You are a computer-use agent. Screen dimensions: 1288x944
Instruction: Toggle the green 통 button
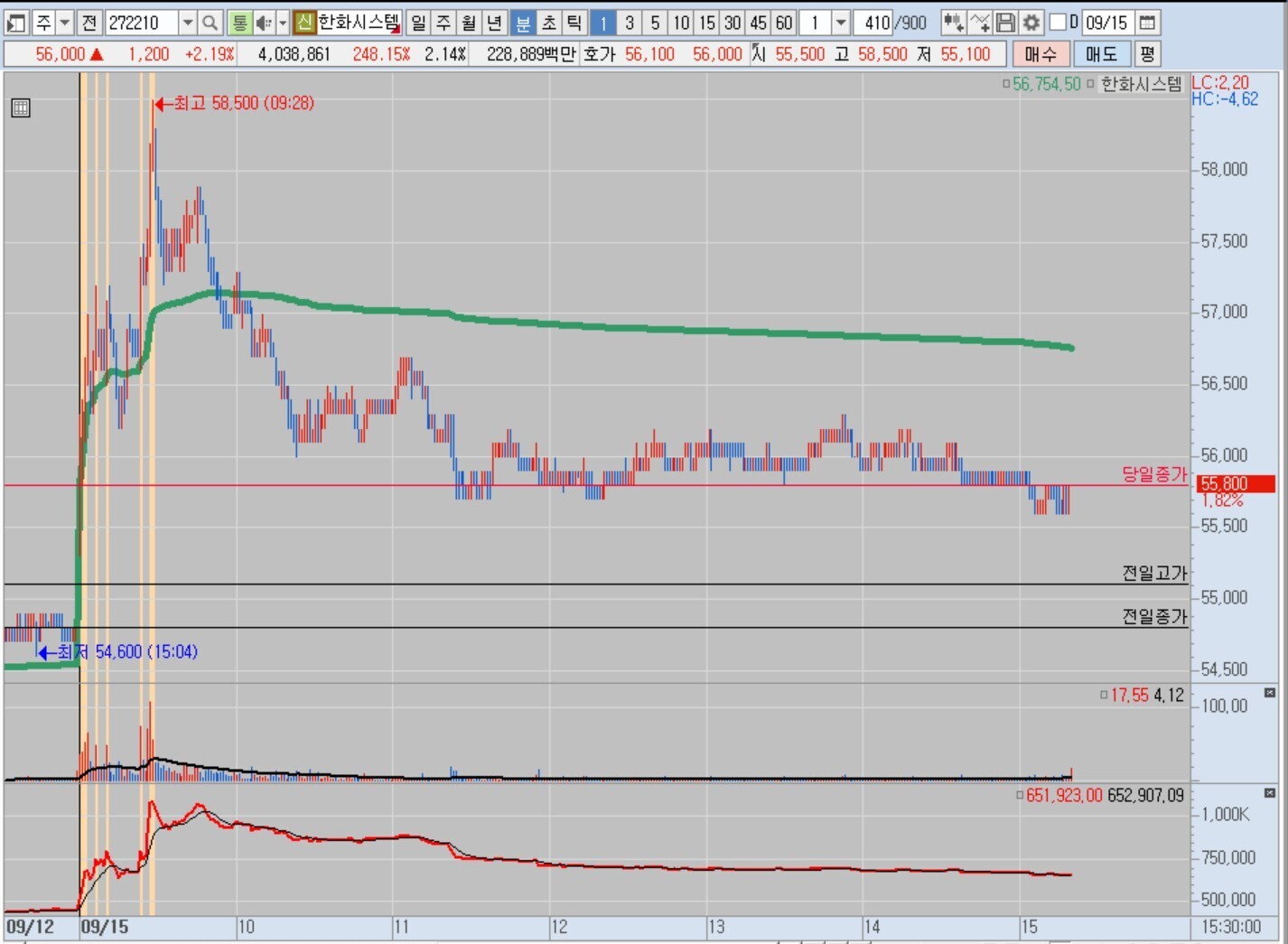[x=238, y=23]
